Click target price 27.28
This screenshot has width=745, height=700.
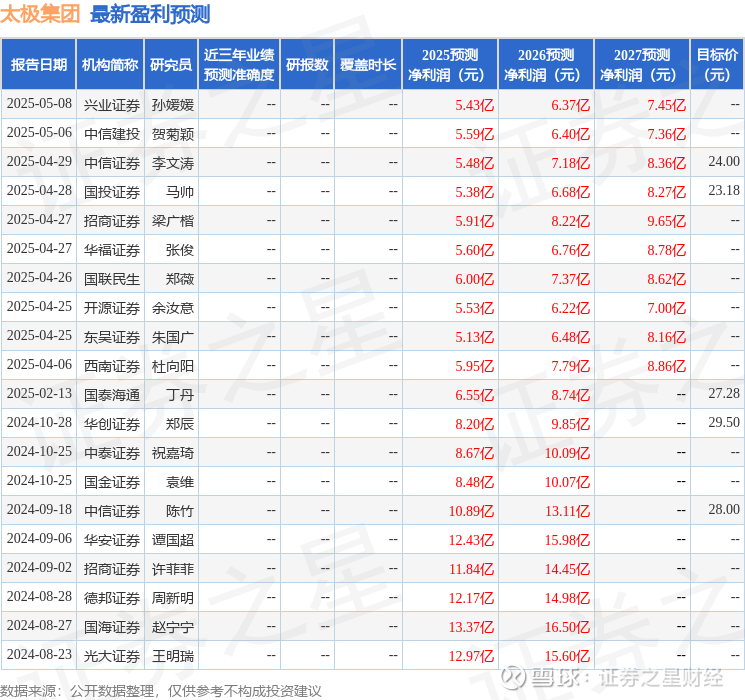point(724,393)
